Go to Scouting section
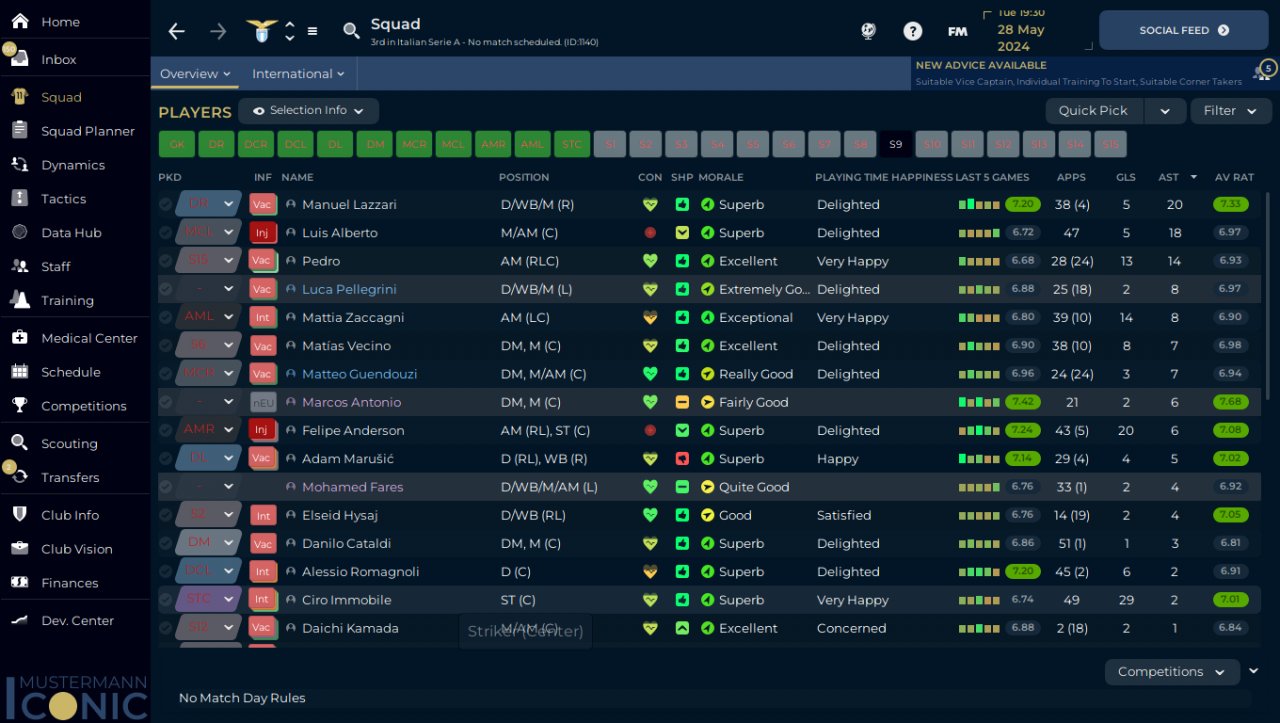The width and height of the screenshot is (1280, 723). (69, 444)
